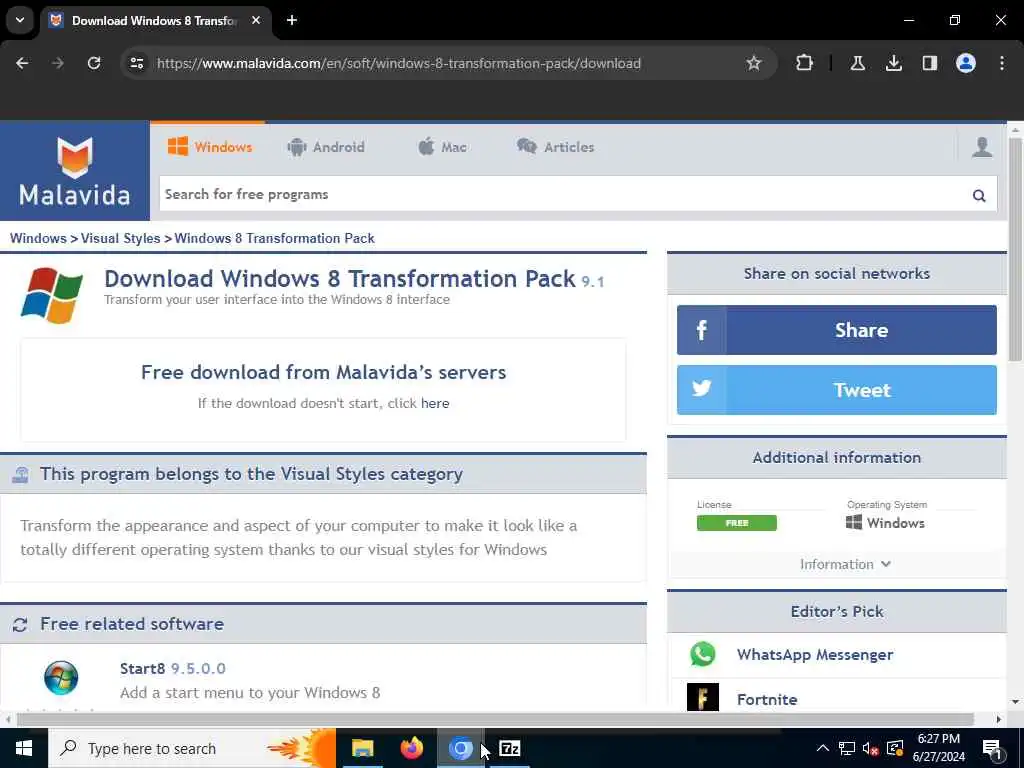The width and height of the screenshot is (1024, 768).
Task: Click the taskbar search box
Action: click(192, 748)
